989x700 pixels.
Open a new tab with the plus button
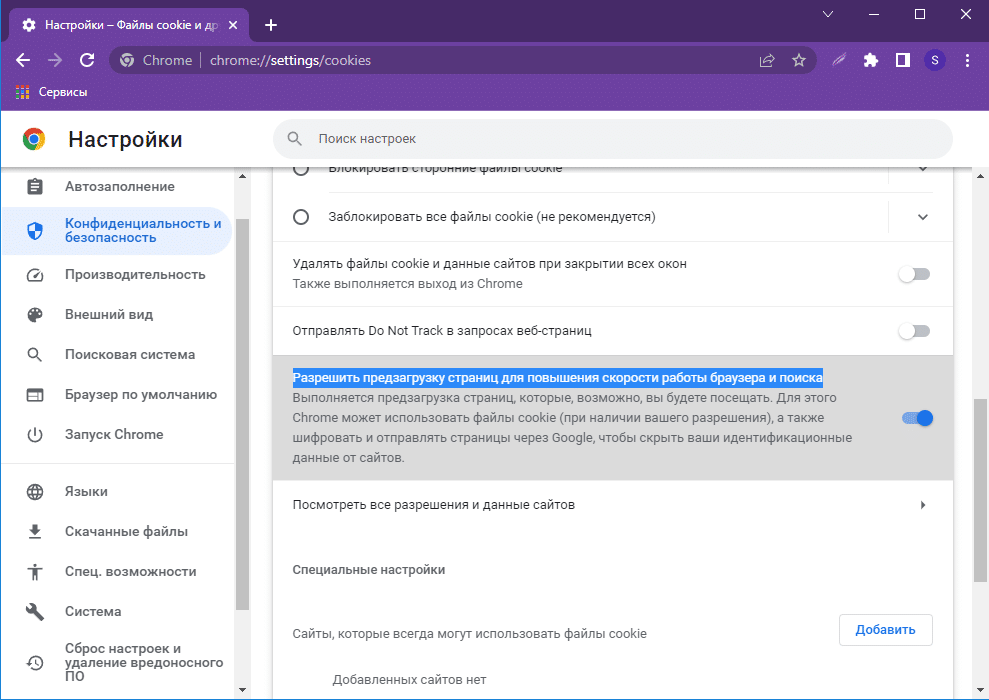tap(270, 25)
